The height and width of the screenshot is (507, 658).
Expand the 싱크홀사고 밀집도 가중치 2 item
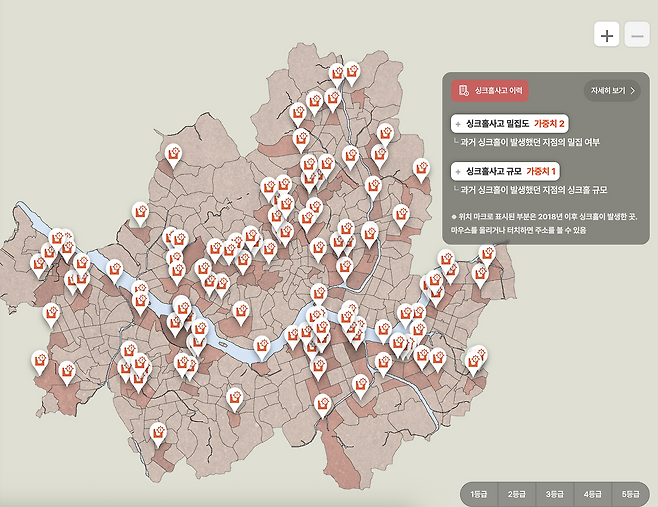coord(510,124)
